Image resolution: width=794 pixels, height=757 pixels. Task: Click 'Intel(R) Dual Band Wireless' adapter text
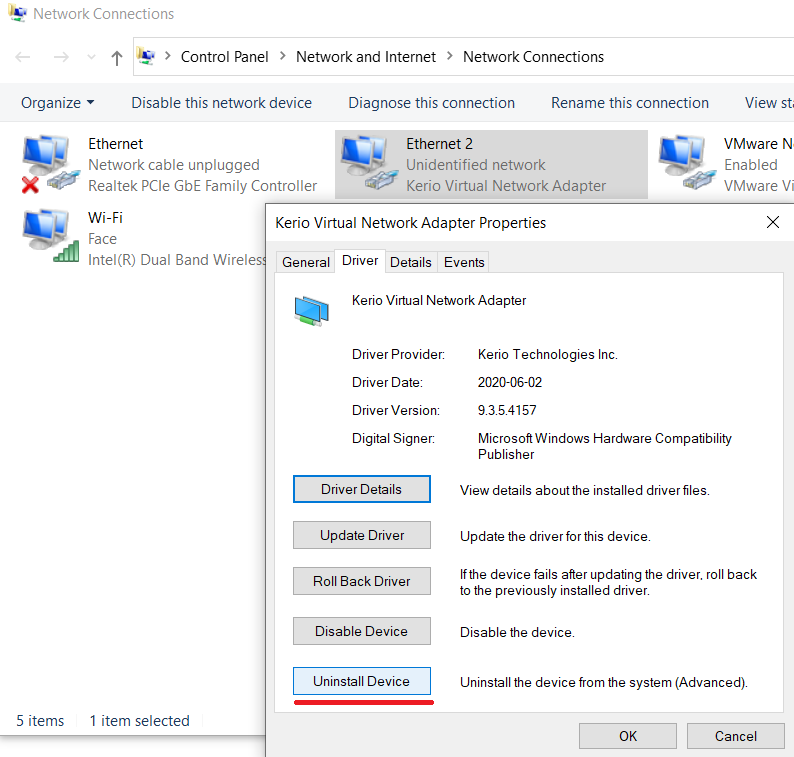[x=177, y=260]
